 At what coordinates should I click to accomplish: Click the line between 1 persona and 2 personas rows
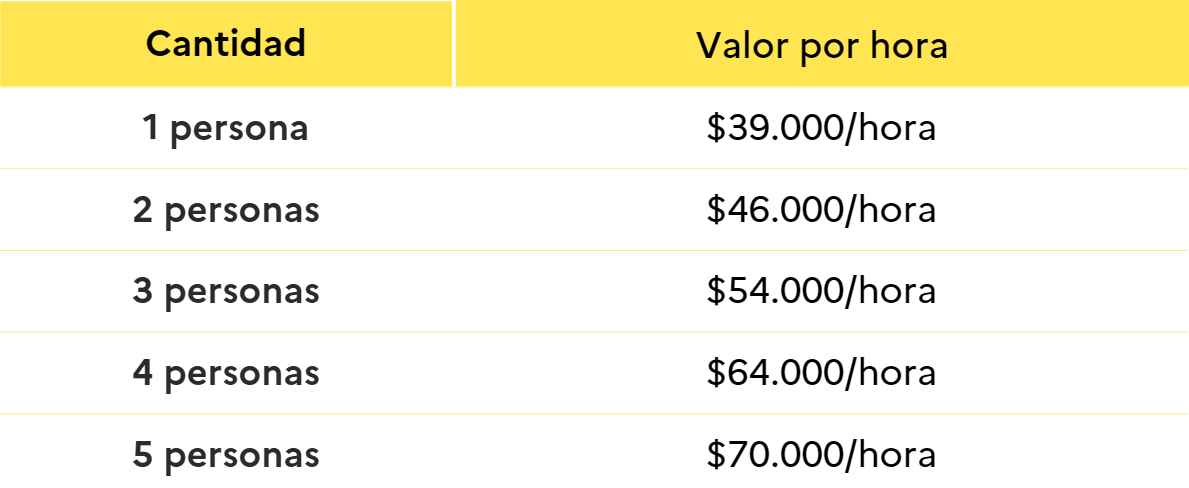[x=594, y=169]
